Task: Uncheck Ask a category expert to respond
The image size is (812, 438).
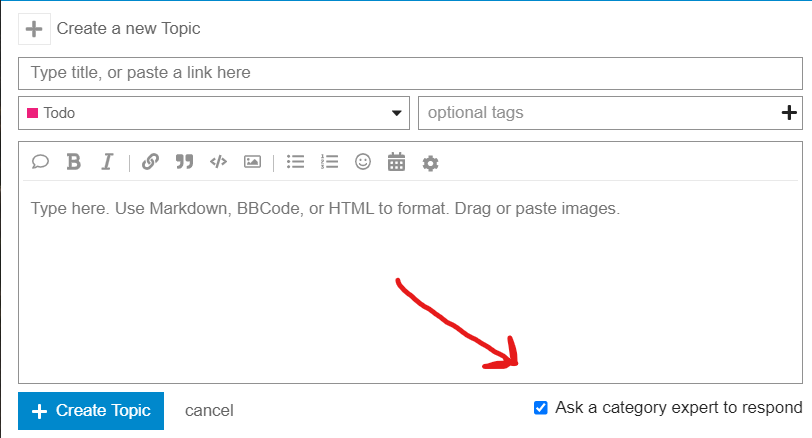Action: [541, 408]
